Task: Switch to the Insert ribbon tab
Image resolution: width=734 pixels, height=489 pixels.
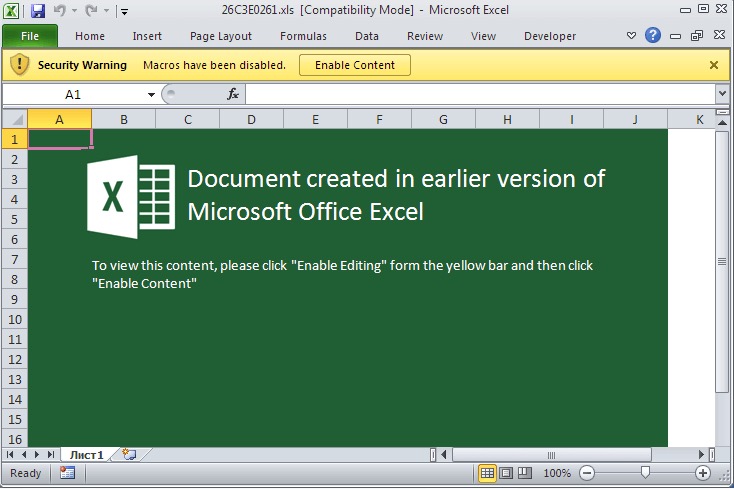Action: [147, 36]
